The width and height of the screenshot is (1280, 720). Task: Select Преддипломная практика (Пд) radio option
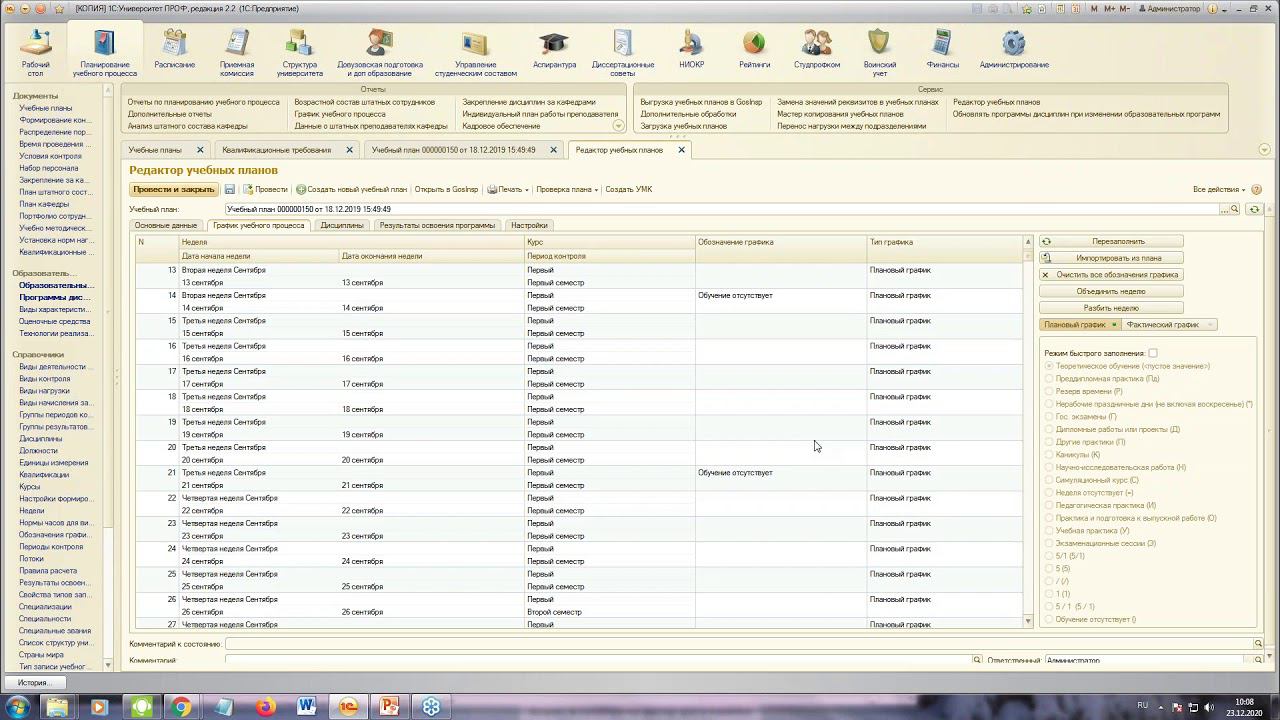[x=1049, y=379]
